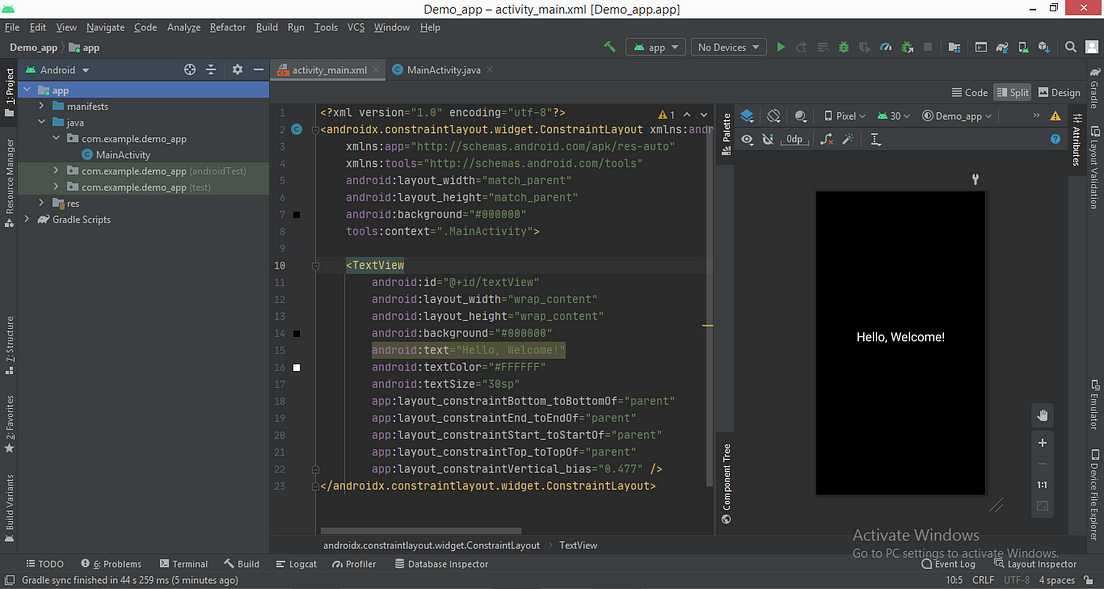
Task: Hide the Project panel with minus icon
Action: [258, 70]
